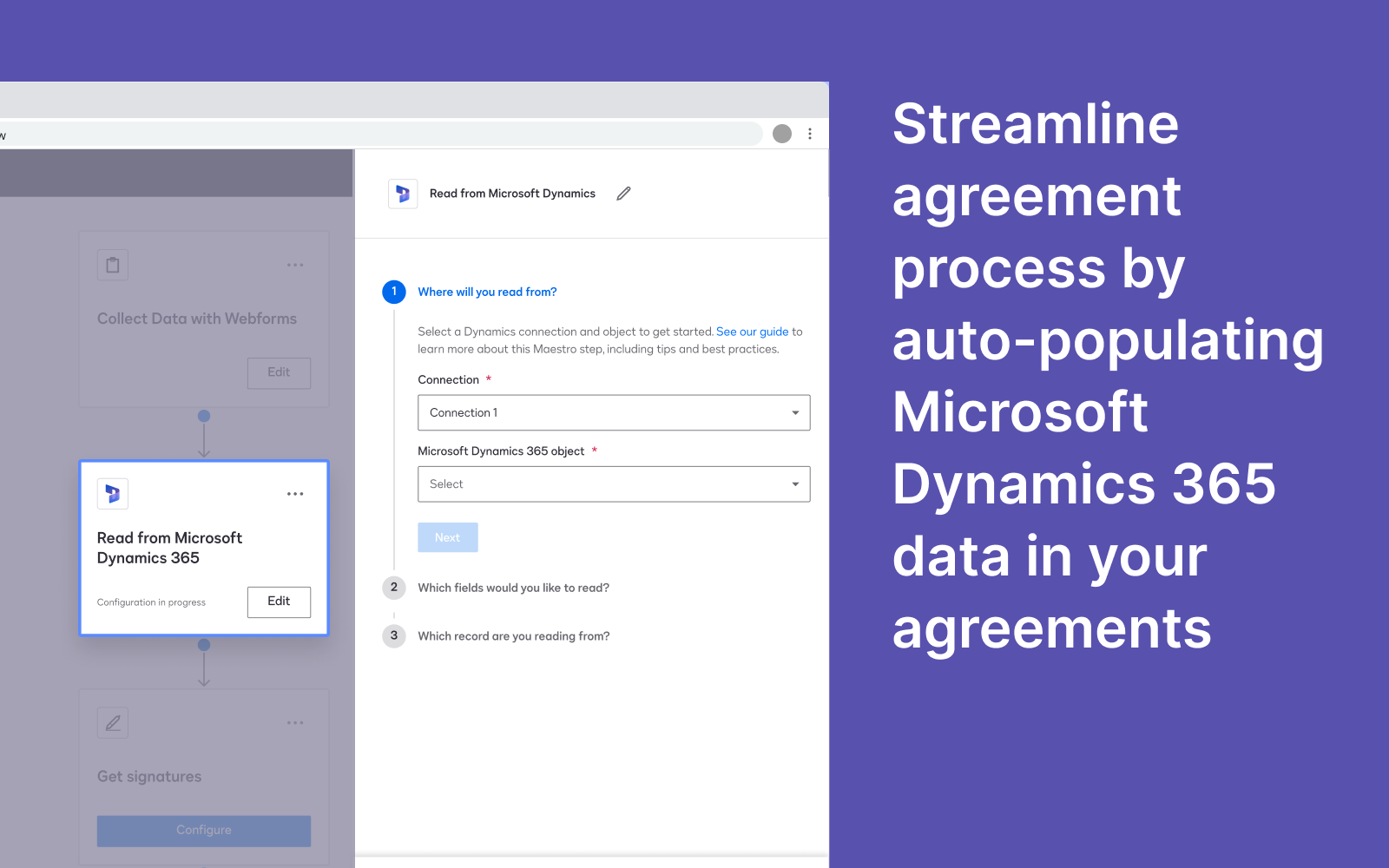Image resolution: width=1389 pixels, height=868 pixels.
Task: Click the three-dot icon on the Read from Microsoft Dynamics card
Action: (295, 493)
